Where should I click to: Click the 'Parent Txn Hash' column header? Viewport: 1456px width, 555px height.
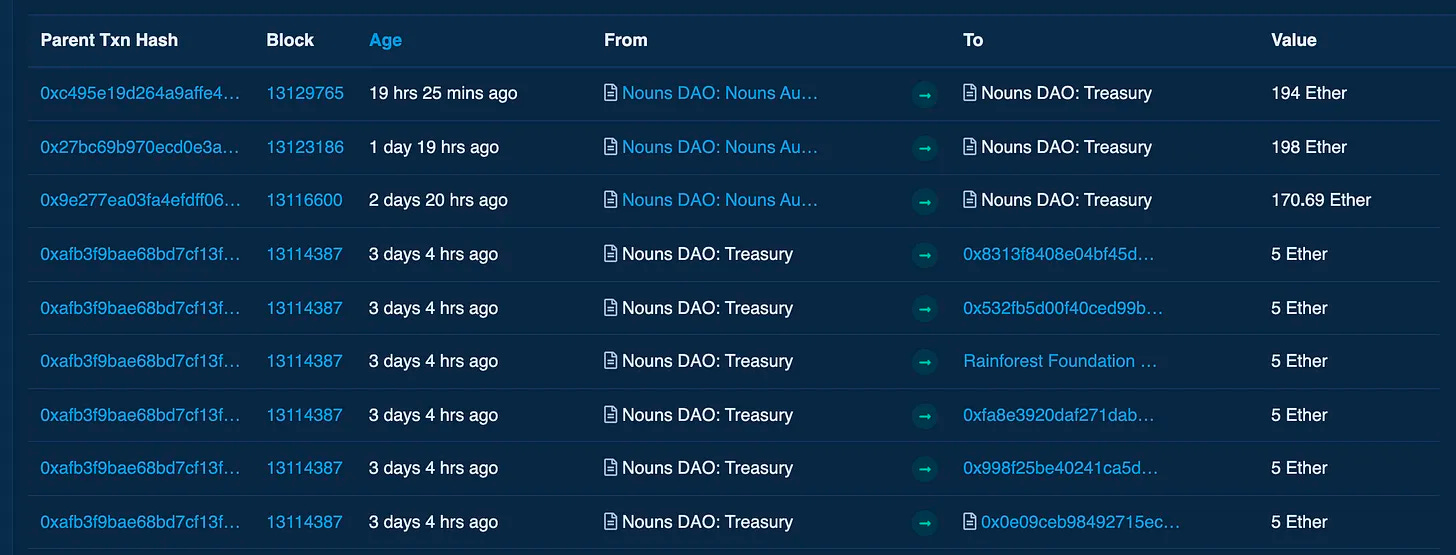(x=109, y=40)
